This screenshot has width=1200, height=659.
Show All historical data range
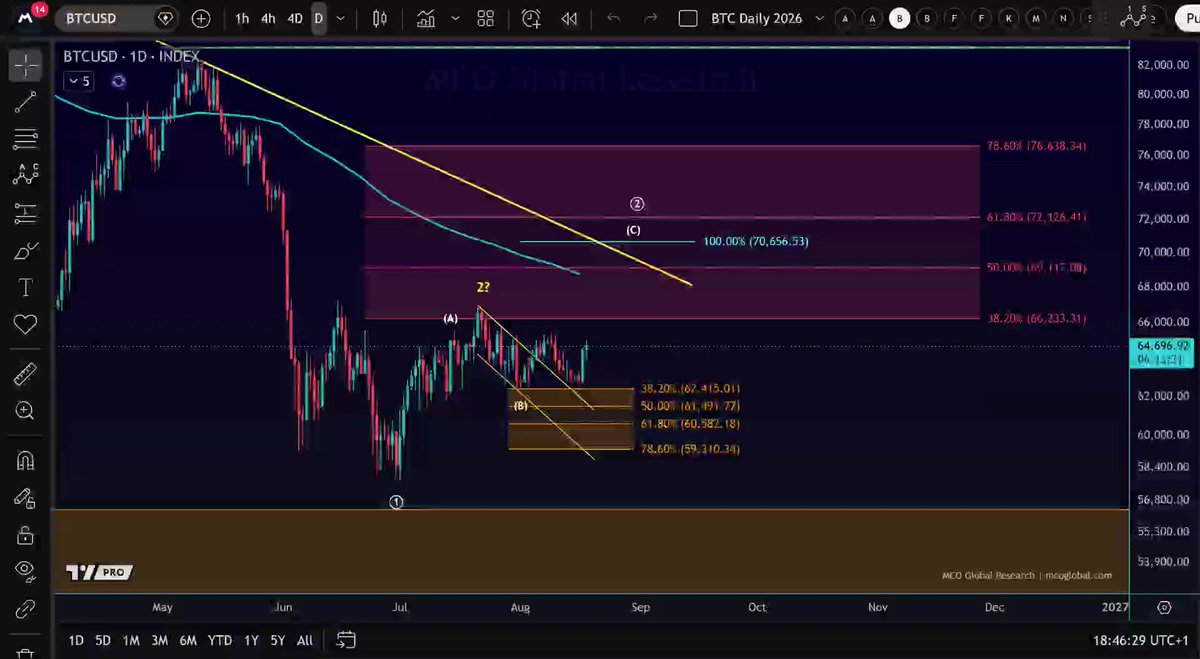(305, 640)
